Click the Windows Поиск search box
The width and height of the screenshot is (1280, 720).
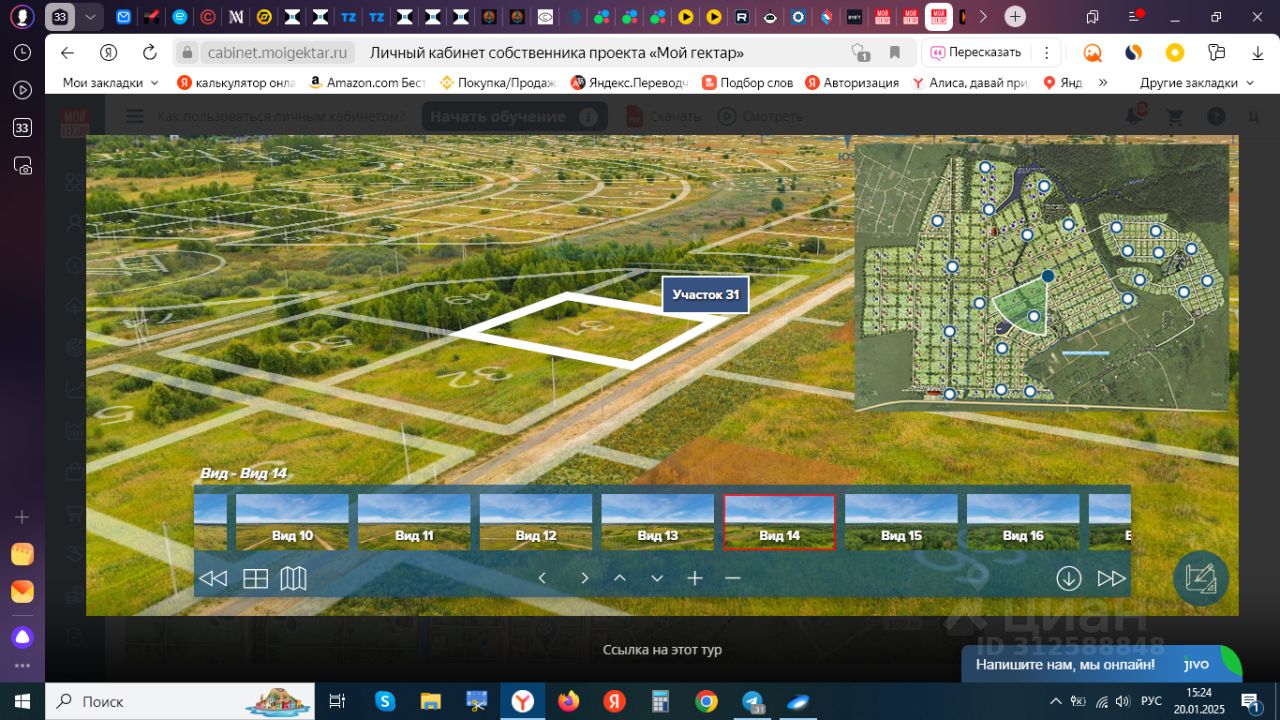coord(180,701)
